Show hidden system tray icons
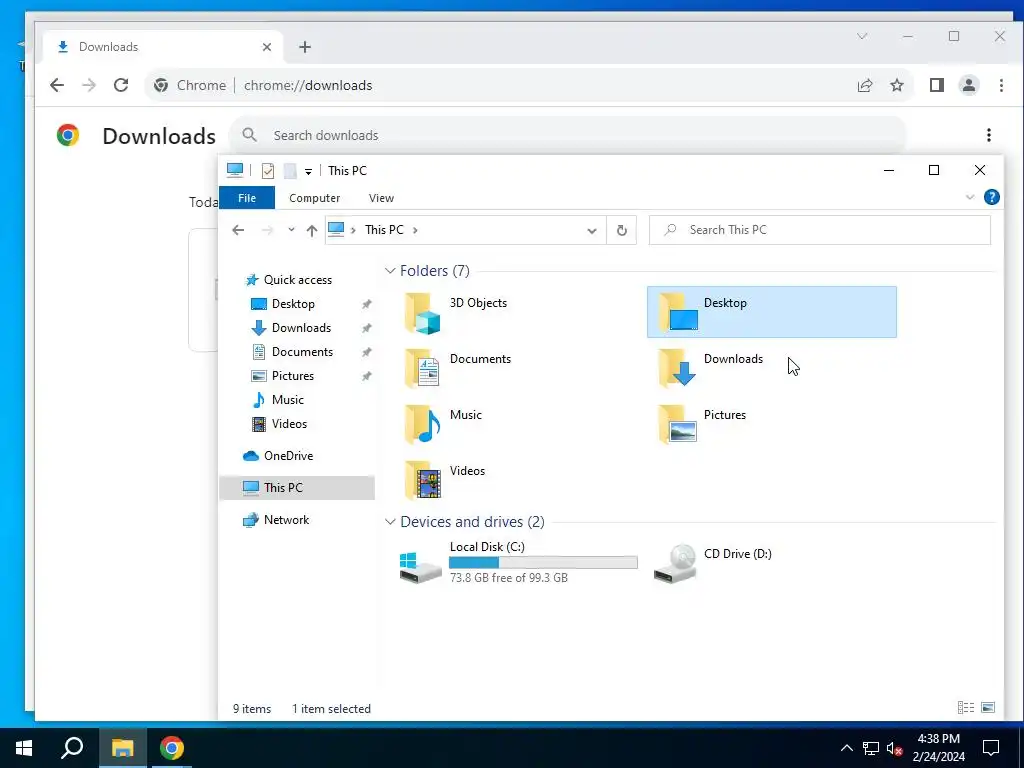 [846, 748]
